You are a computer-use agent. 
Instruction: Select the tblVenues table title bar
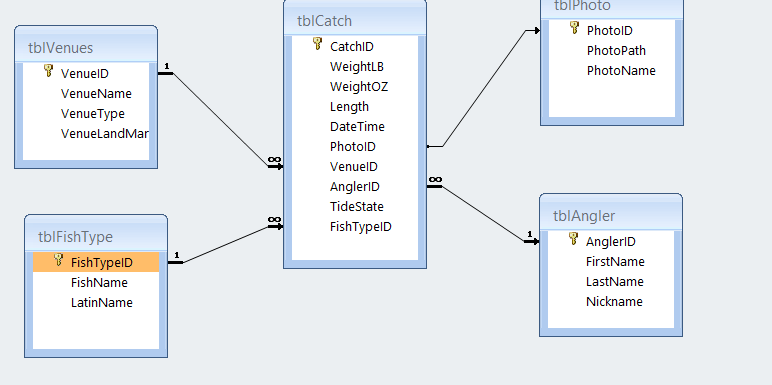point(86,47)
